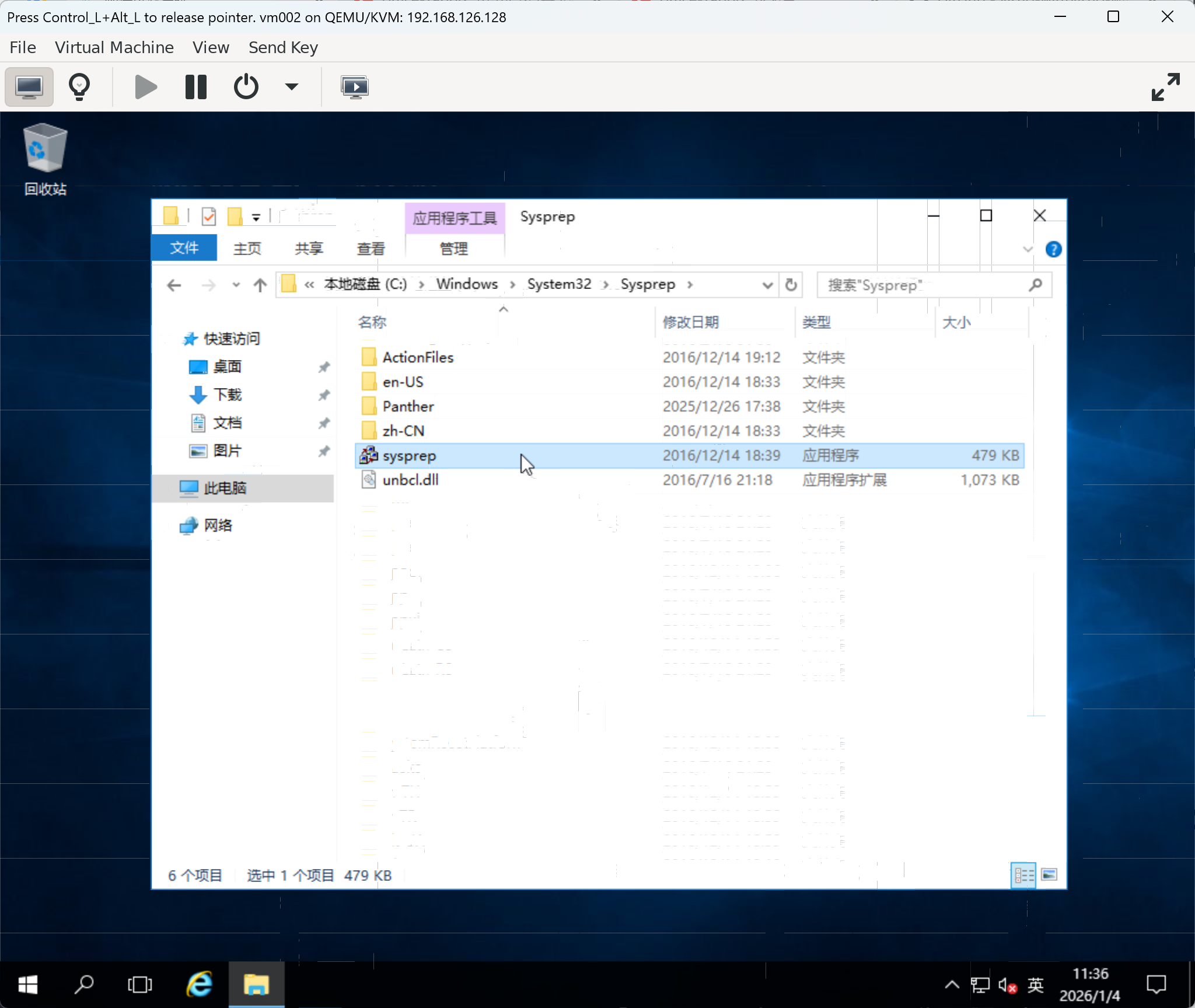Open Explorer help question mark icon
The image size is (1195, 1008).
click(1053, 249)
